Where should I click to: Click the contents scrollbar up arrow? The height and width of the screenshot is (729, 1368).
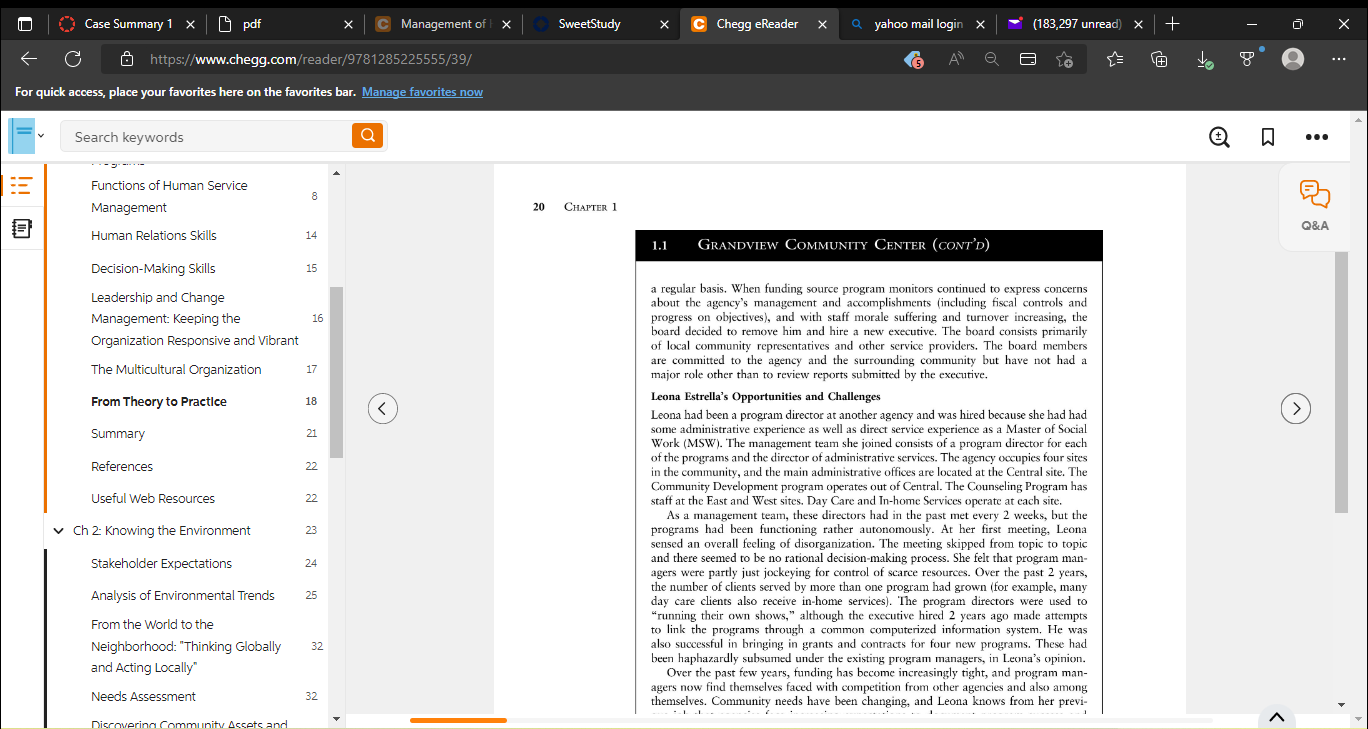point(336,174)
